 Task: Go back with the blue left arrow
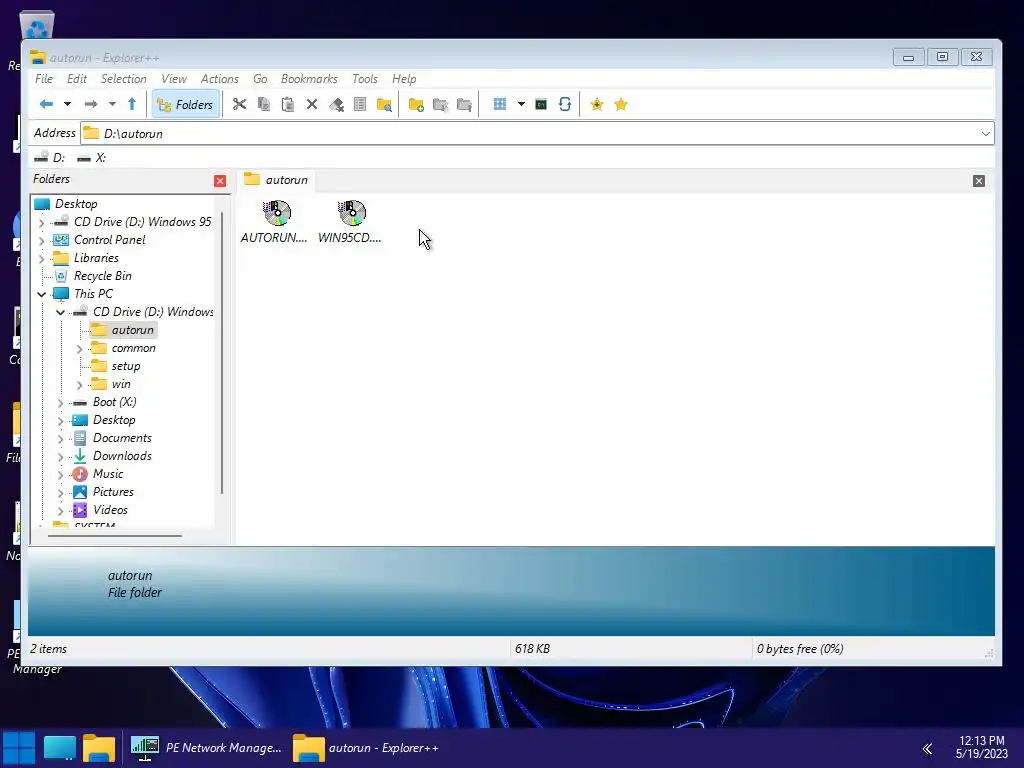[46, 104]
